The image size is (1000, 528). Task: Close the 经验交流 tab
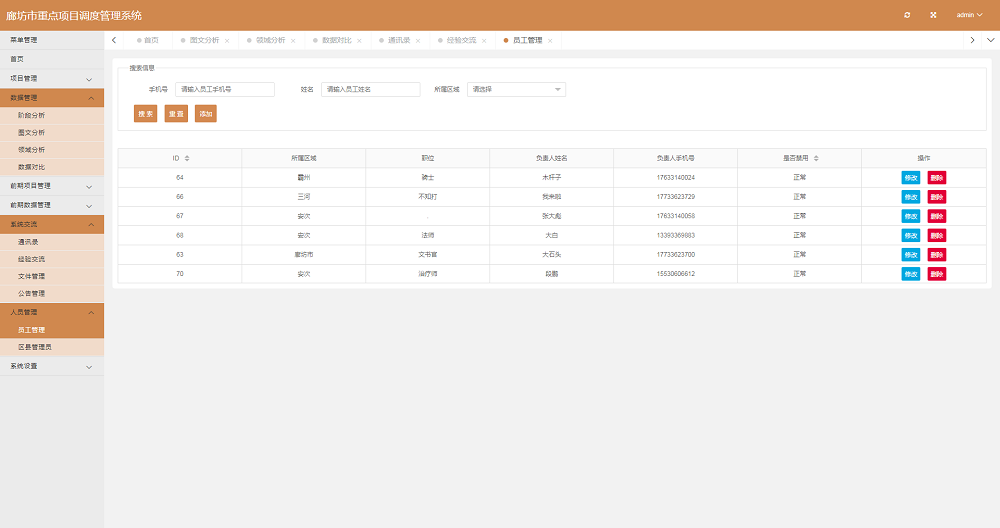coord(484,41)
